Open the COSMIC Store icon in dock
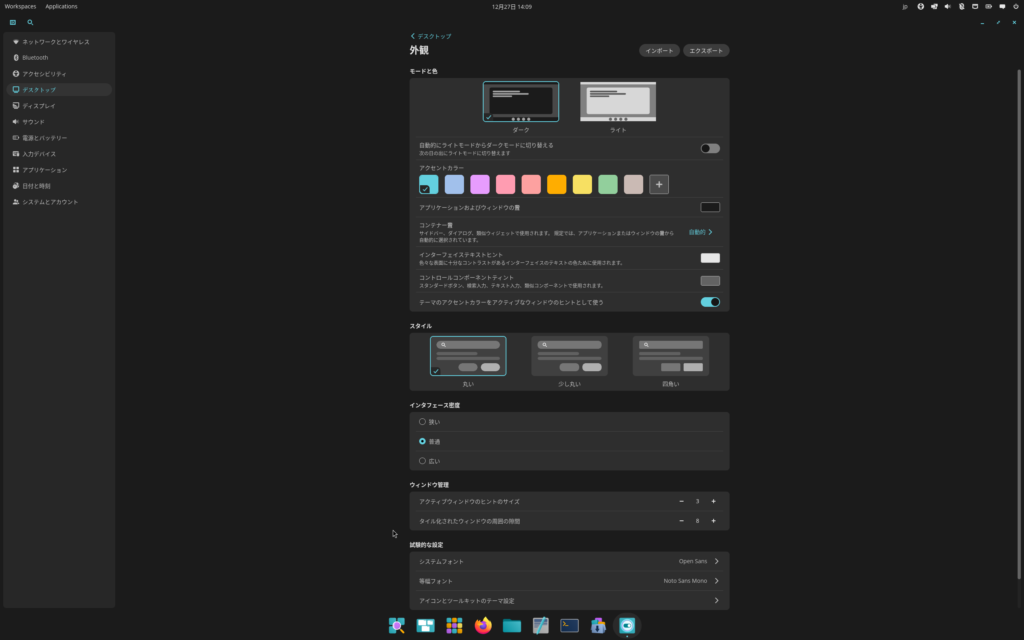1024x640 pixels. click(598, 626)
